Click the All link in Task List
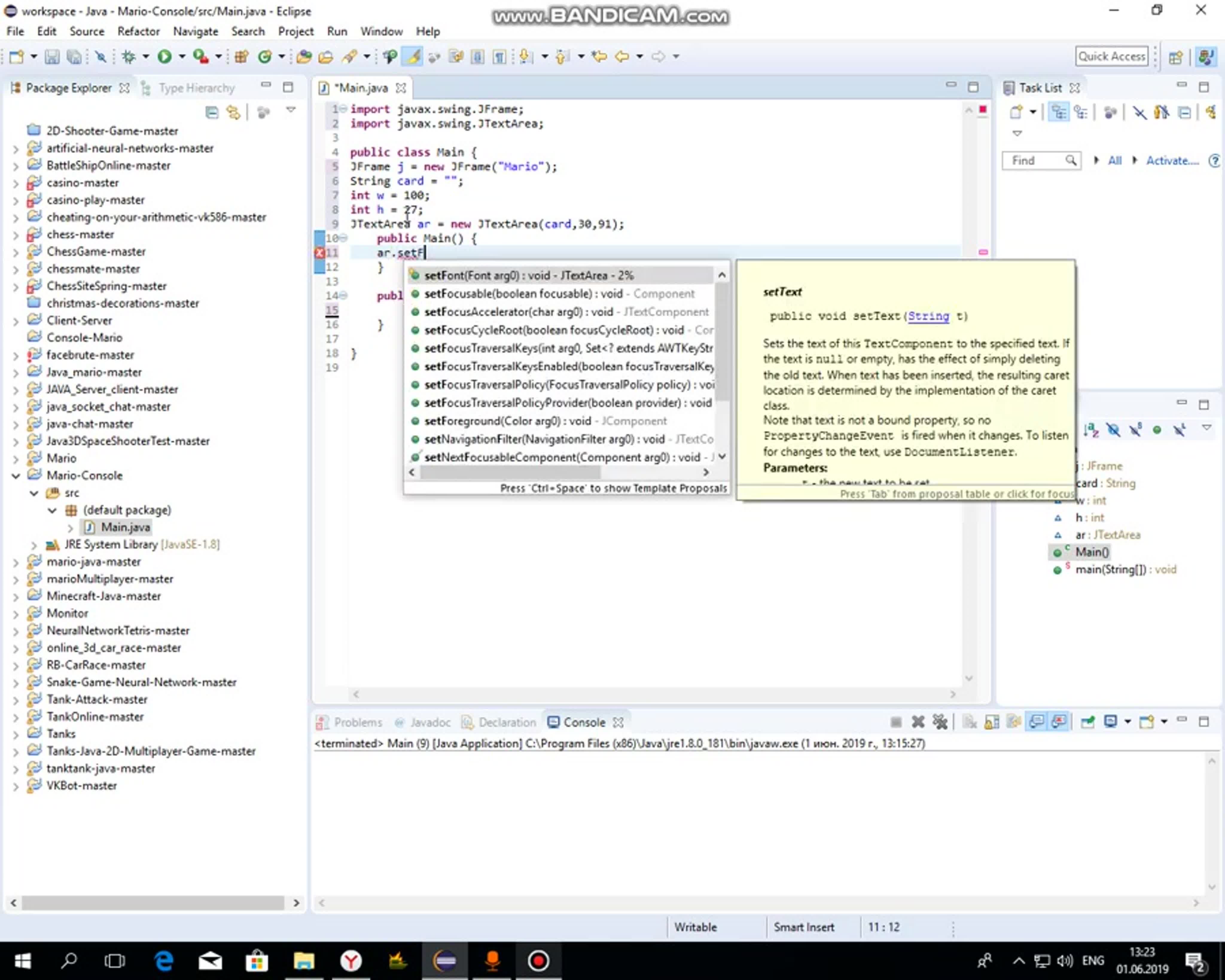The width and height of the screenshot is (1225, 980). click(1114, 161)
